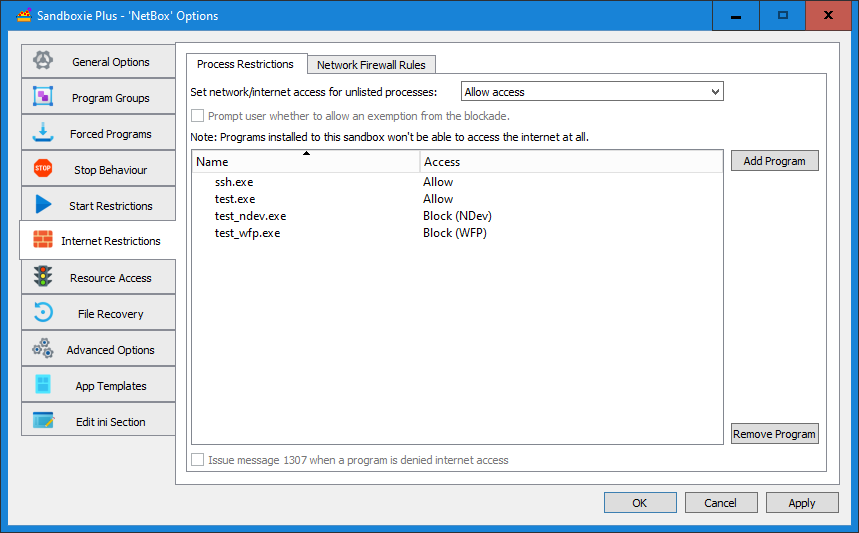Sort the program list by Name column
The image size is (859, 533).
305,161
